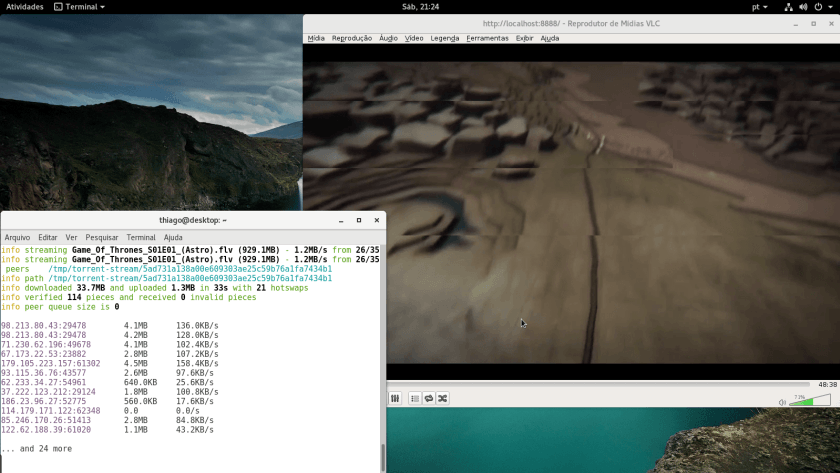Toggle shuffle playback in VLC
The width and height of the screenshot is (840, 473).
(442, 398)
